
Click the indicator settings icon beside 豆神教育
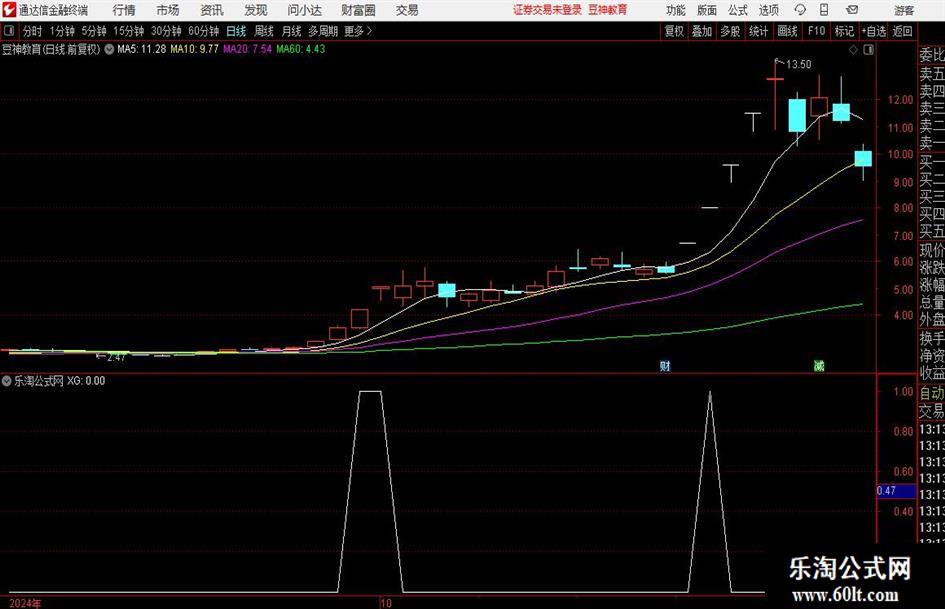pyautogui.click(x=109, y=49)
